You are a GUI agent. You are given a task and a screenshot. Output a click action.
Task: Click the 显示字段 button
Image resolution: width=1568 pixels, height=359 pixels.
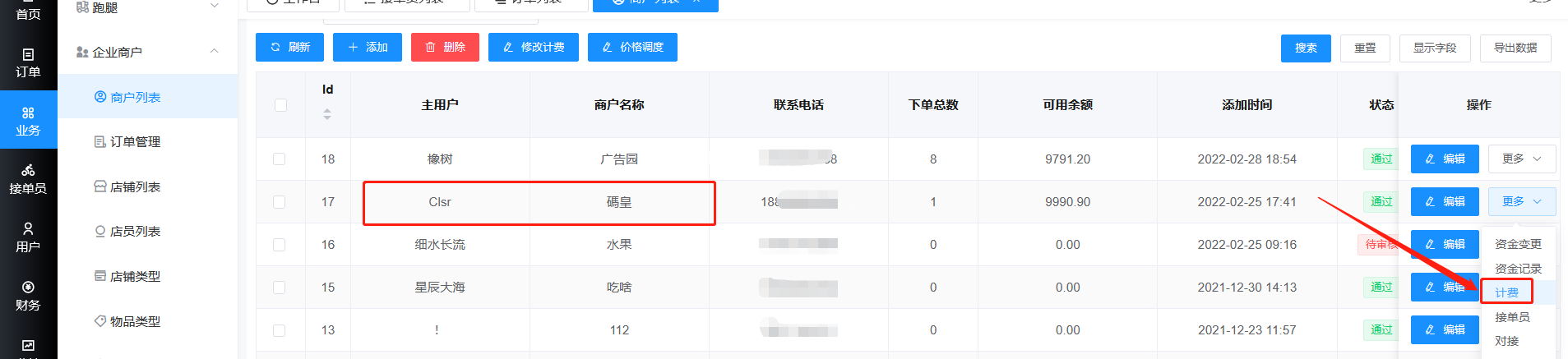(1435, 48)
